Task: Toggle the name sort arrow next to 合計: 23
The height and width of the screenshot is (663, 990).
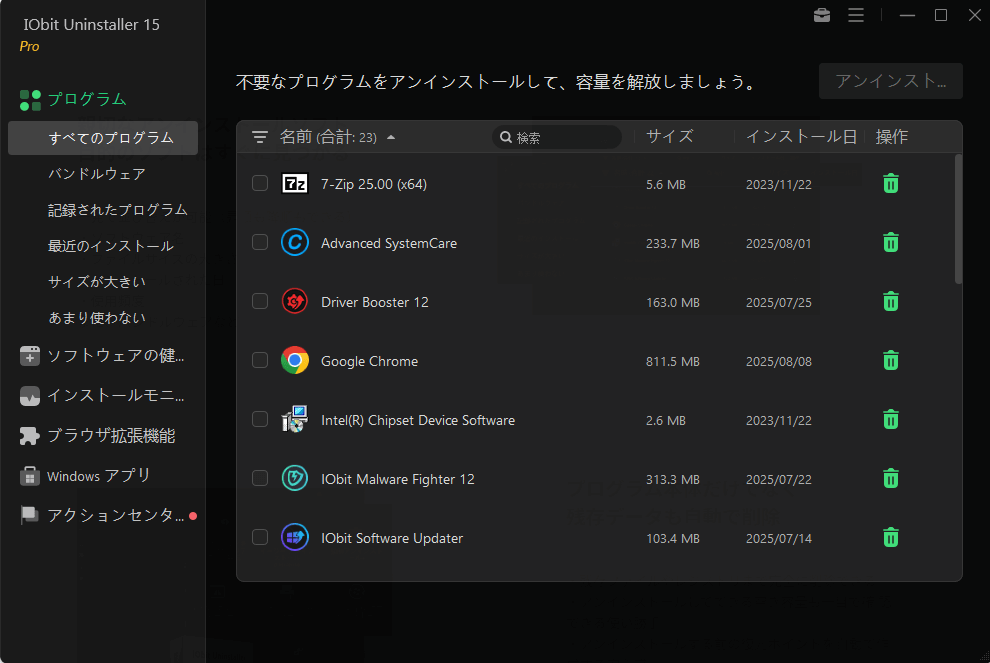Action: [x=391, y=137]
